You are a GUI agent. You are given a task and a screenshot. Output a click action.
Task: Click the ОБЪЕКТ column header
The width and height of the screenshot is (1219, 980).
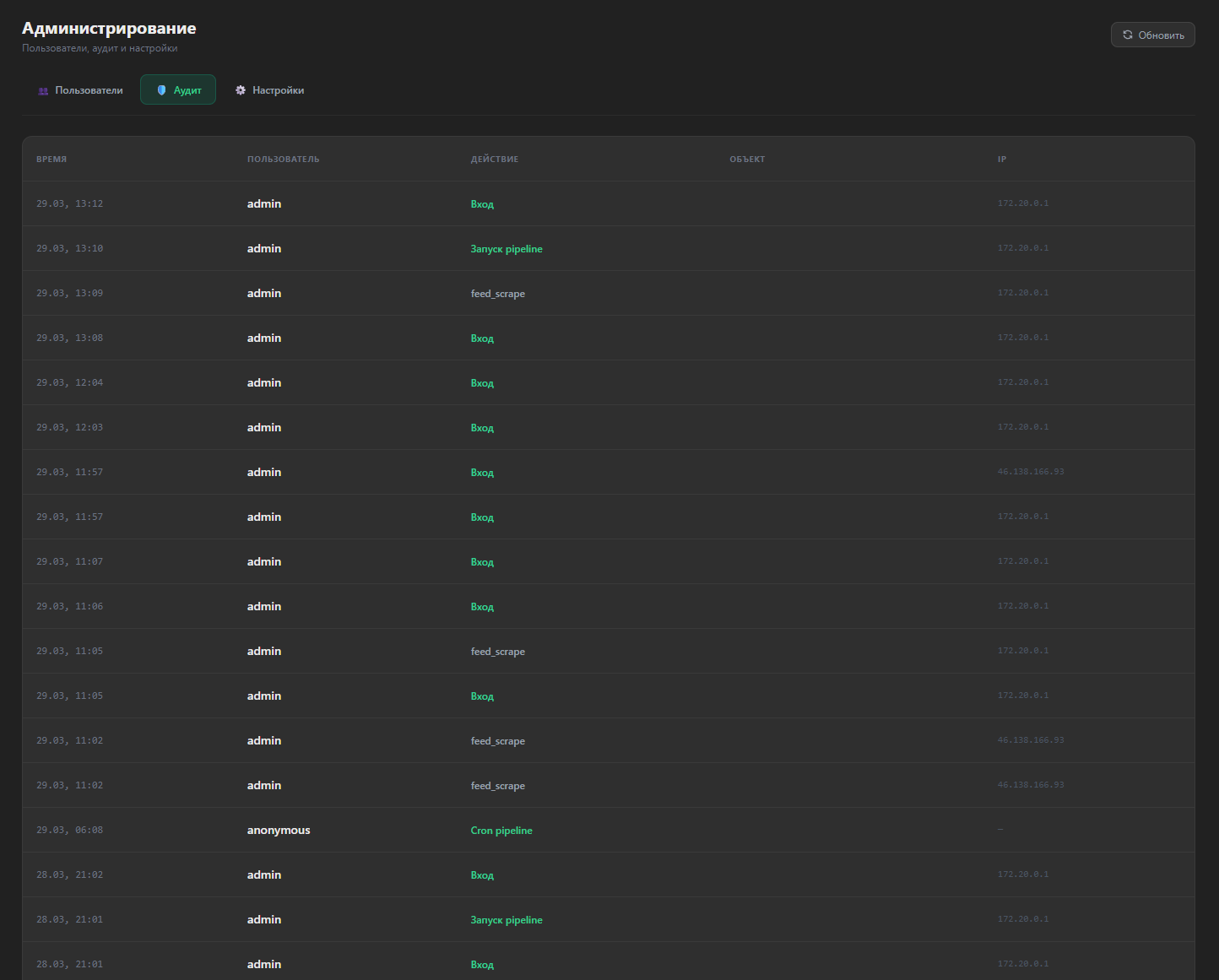coord(747,160)
